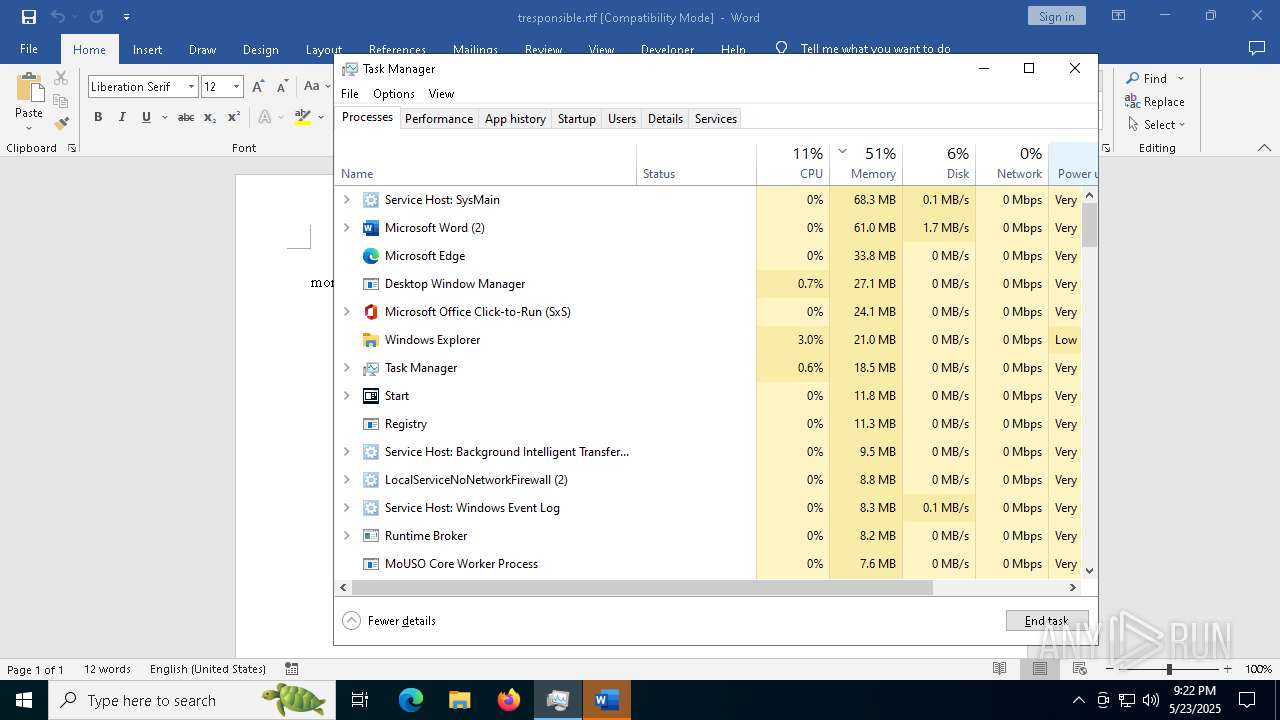The image size is (1280, 720).
Task: Sort processes by CPU column header
Action: click(793, 163)
